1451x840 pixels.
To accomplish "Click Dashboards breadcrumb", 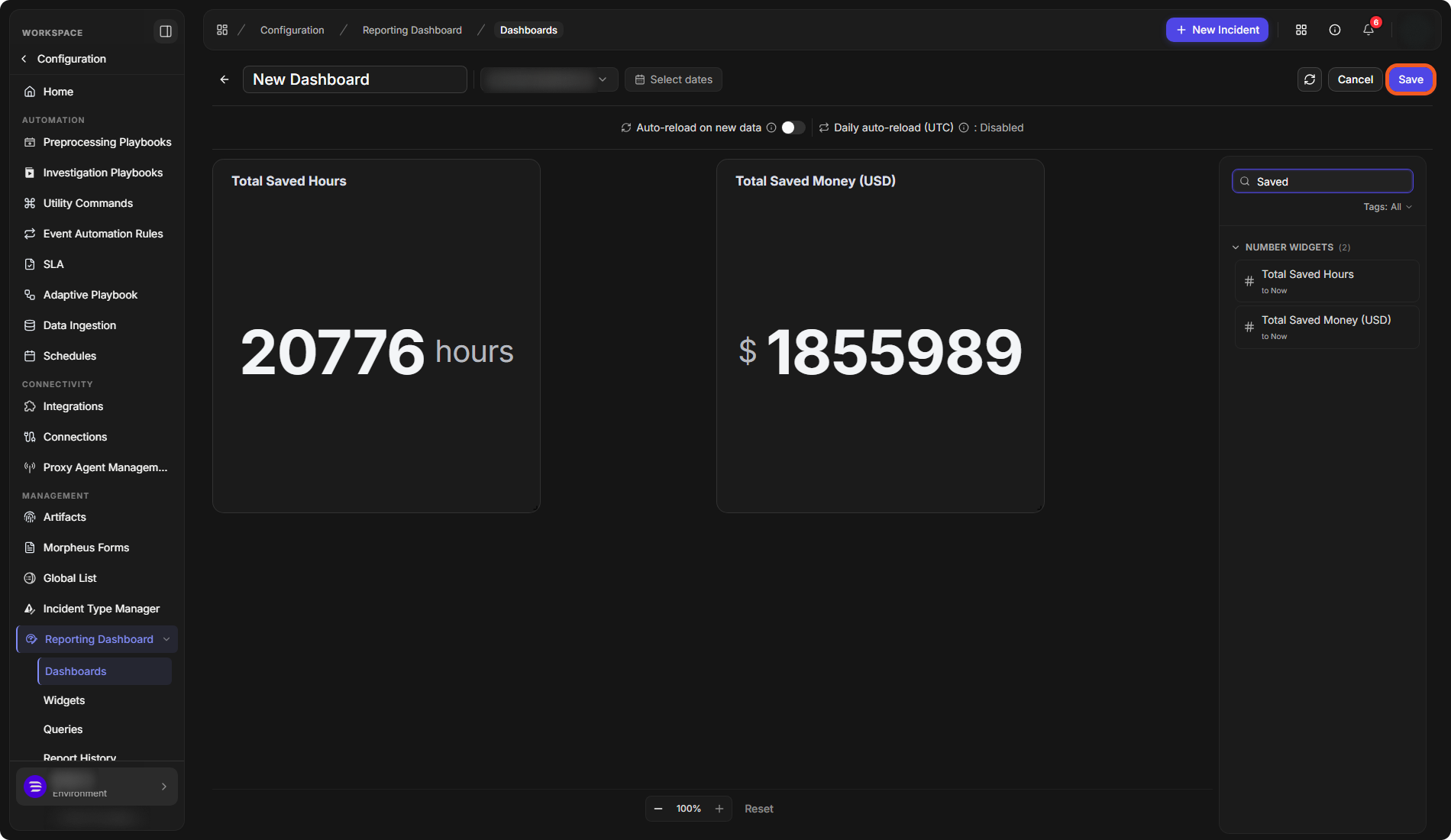I will [528, 30].
